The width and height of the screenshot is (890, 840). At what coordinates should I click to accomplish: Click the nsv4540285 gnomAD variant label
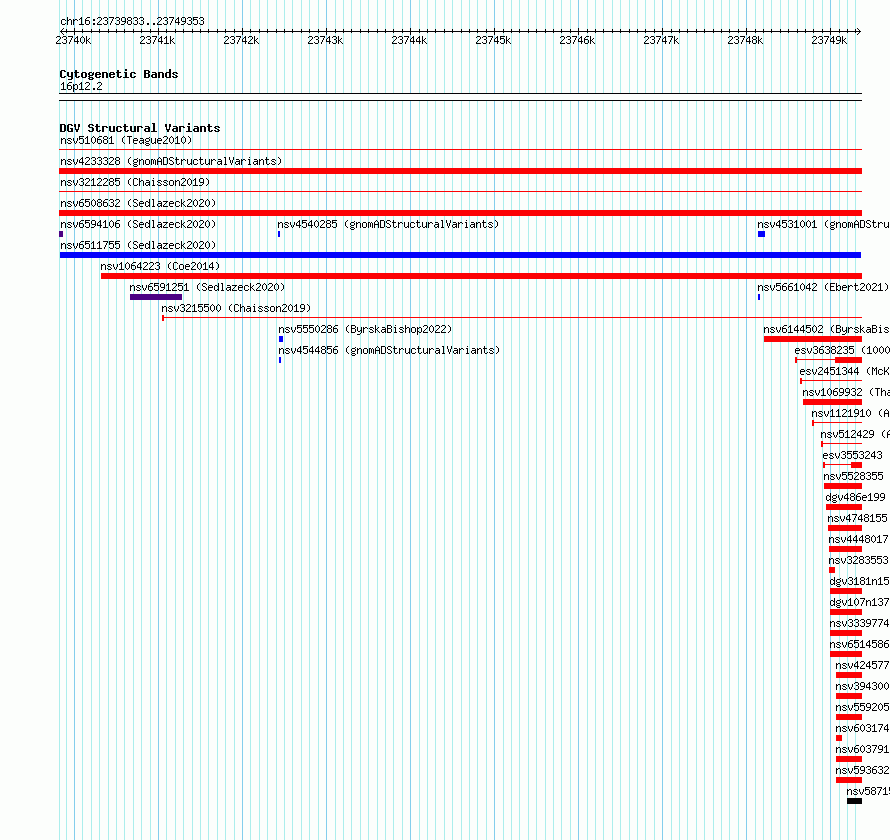pyautogui.click(x=388, y=224)
